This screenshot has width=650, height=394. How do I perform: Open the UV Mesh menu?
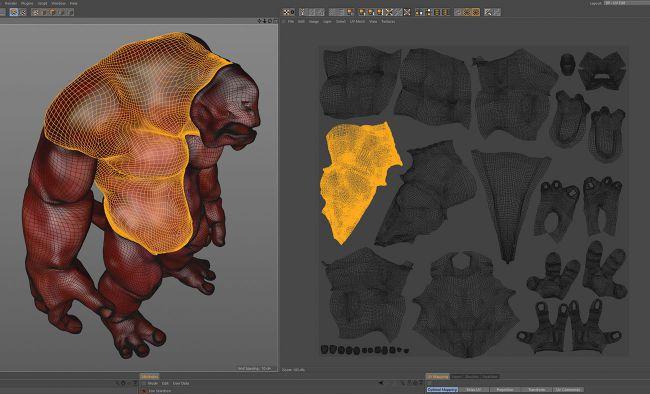tap(357, 22)
